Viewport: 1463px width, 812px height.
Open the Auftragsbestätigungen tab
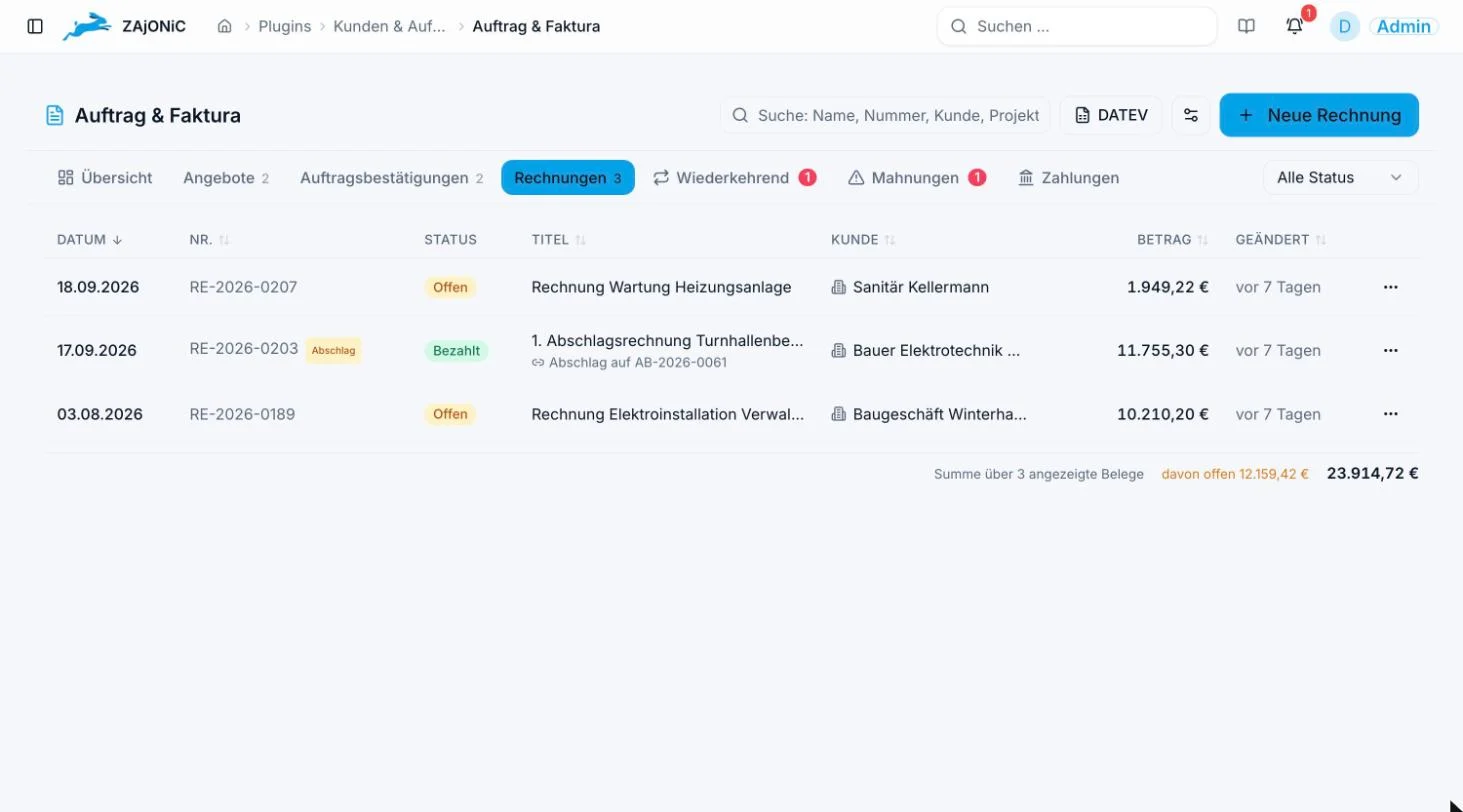click(392, 178)
